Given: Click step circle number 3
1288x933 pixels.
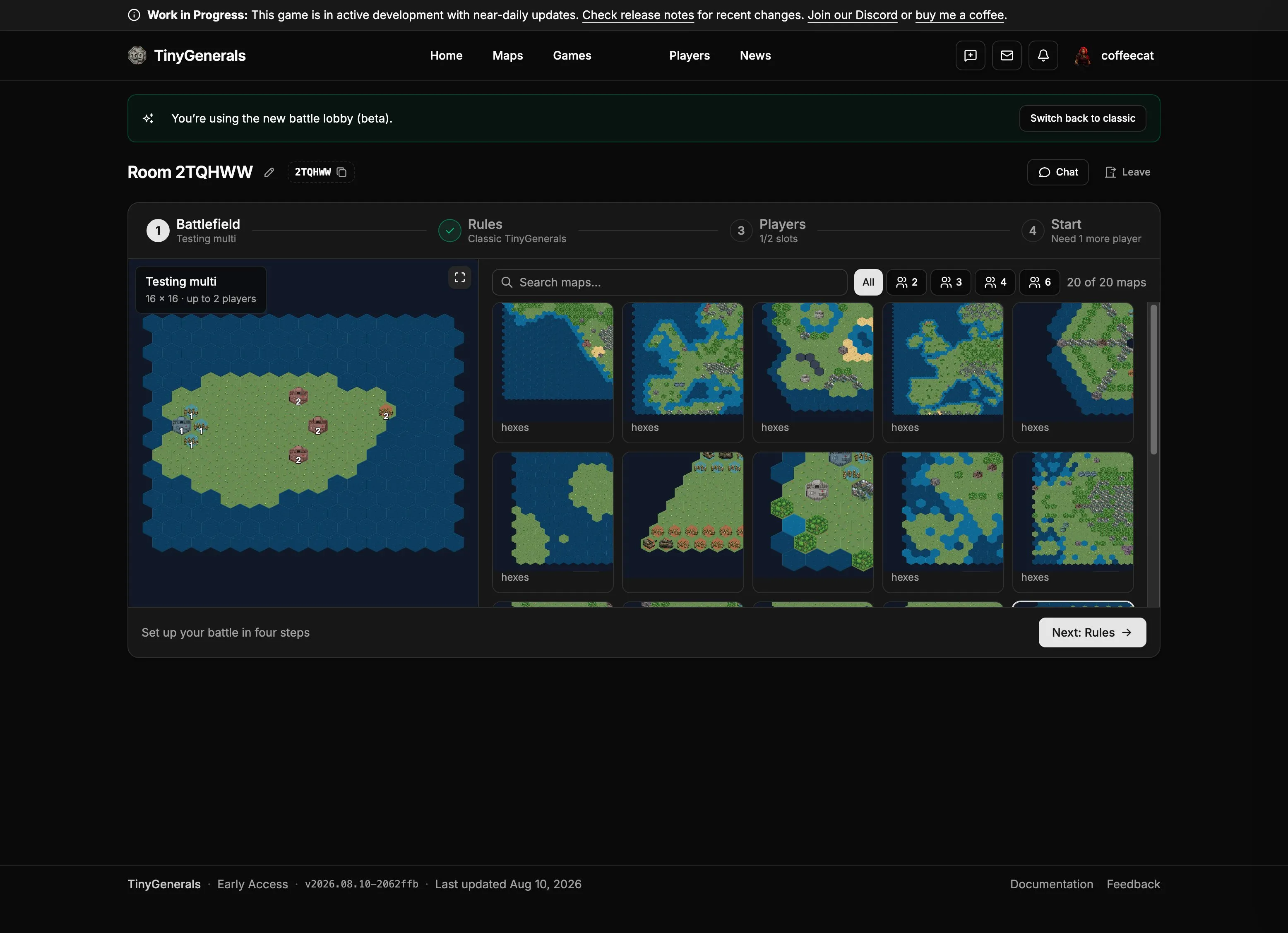Looking at the screenshot, I should (x=740, y=231).
